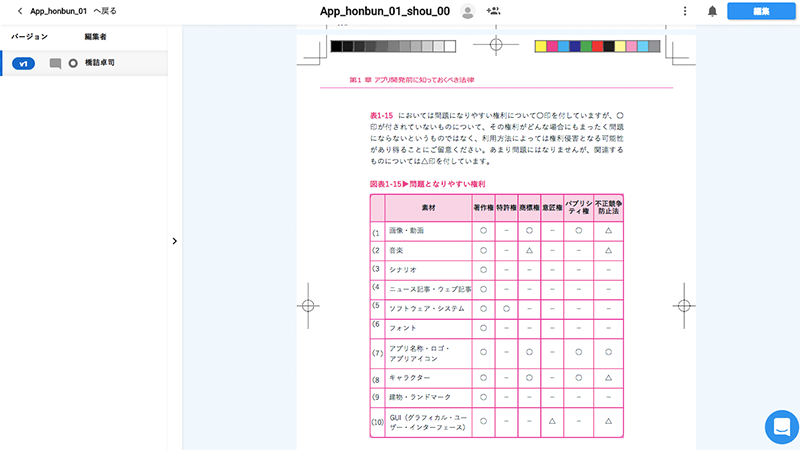Collapse the version sidebar with the chevron
The height and width of the screenshot is (450, 800).
(174, 241)
